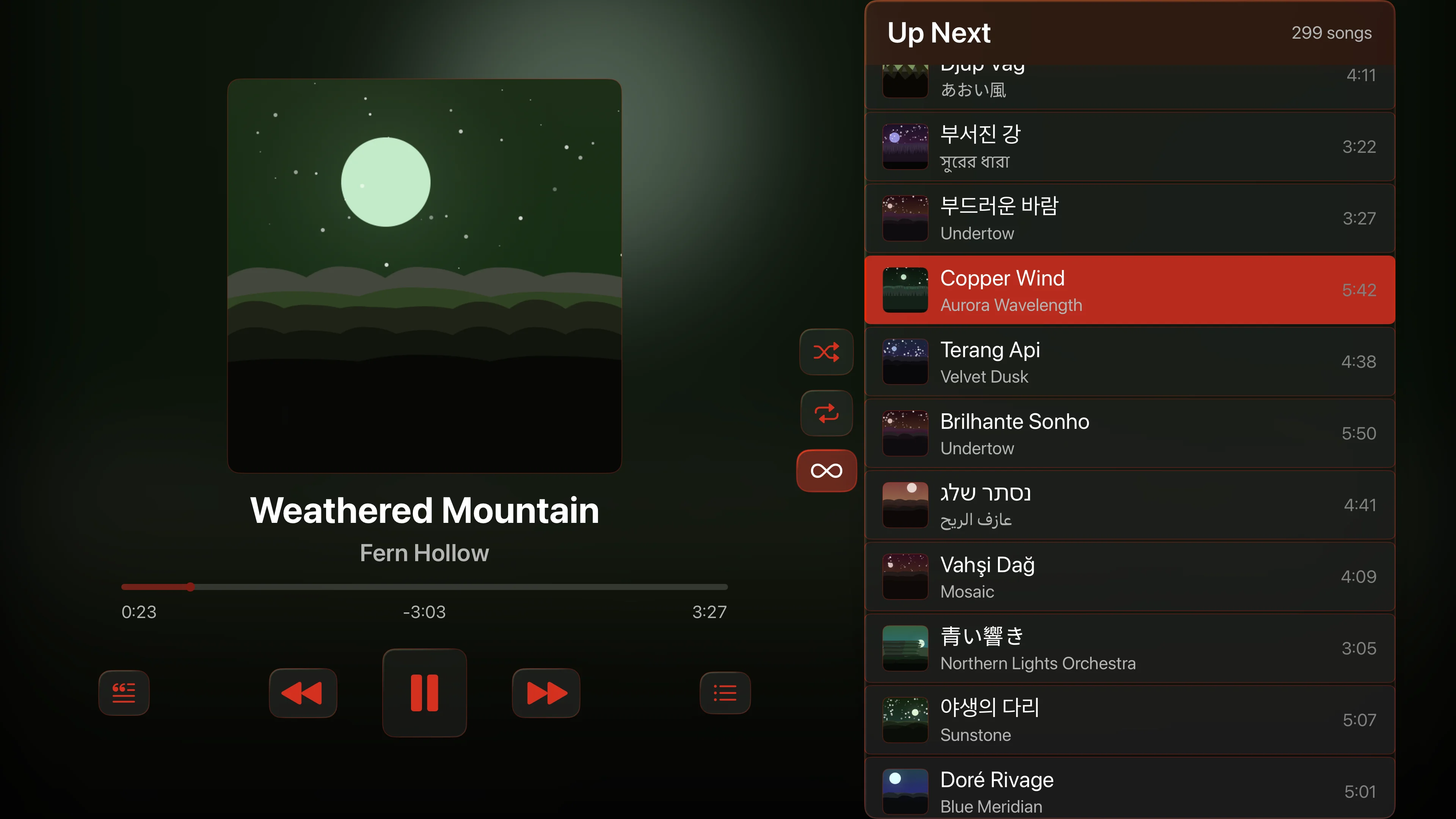The height and width of the screenshot is (819, 1456).
Task: Seek on the playback progress bar
Action: pyautogui.click(x=425, y=587)
